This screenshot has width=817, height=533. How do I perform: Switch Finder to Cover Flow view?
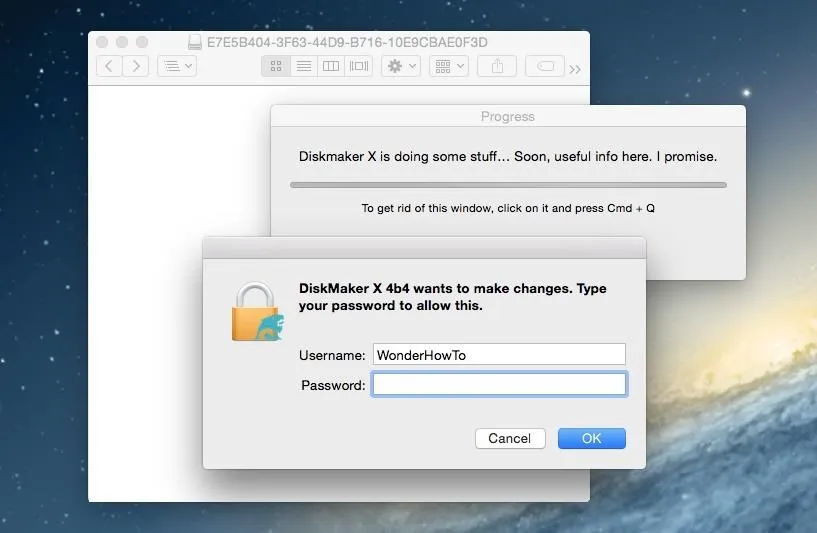pos(358,66)
